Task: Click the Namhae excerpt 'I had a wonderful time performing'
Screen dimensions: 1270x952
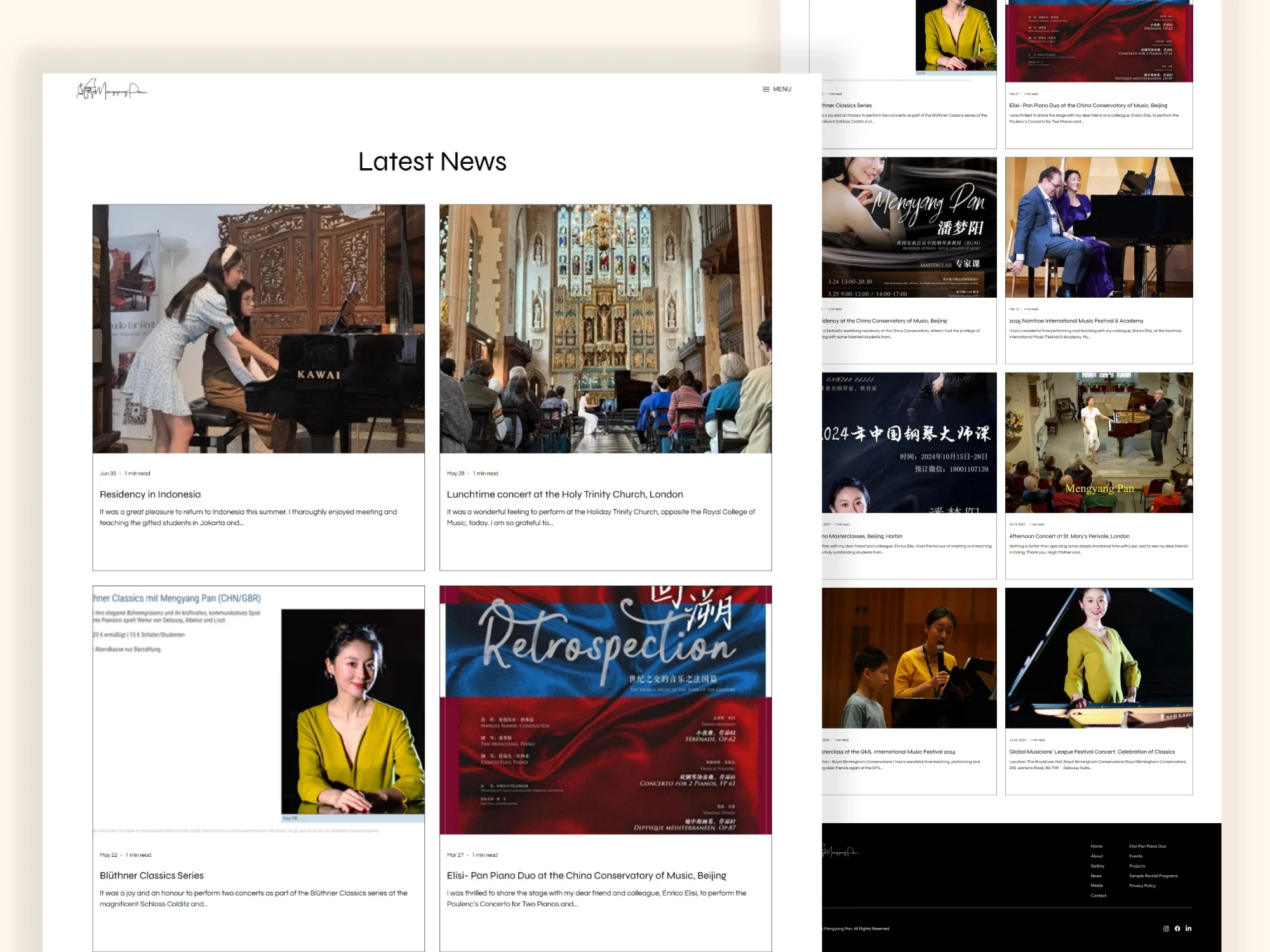Action: pyautogui.click(x=1095, y=334)
